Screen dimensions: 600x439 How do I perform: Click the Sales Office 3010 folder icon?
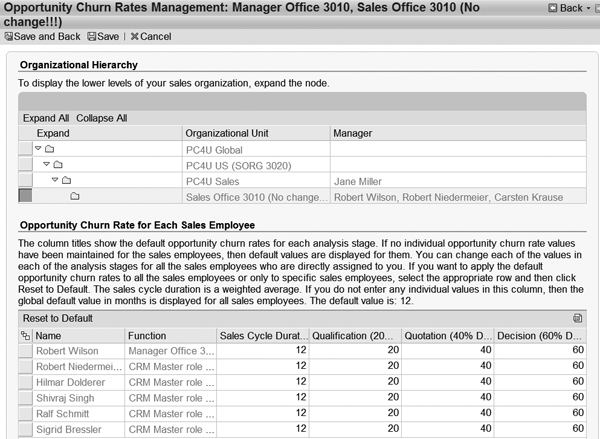(x=75, y=196)
